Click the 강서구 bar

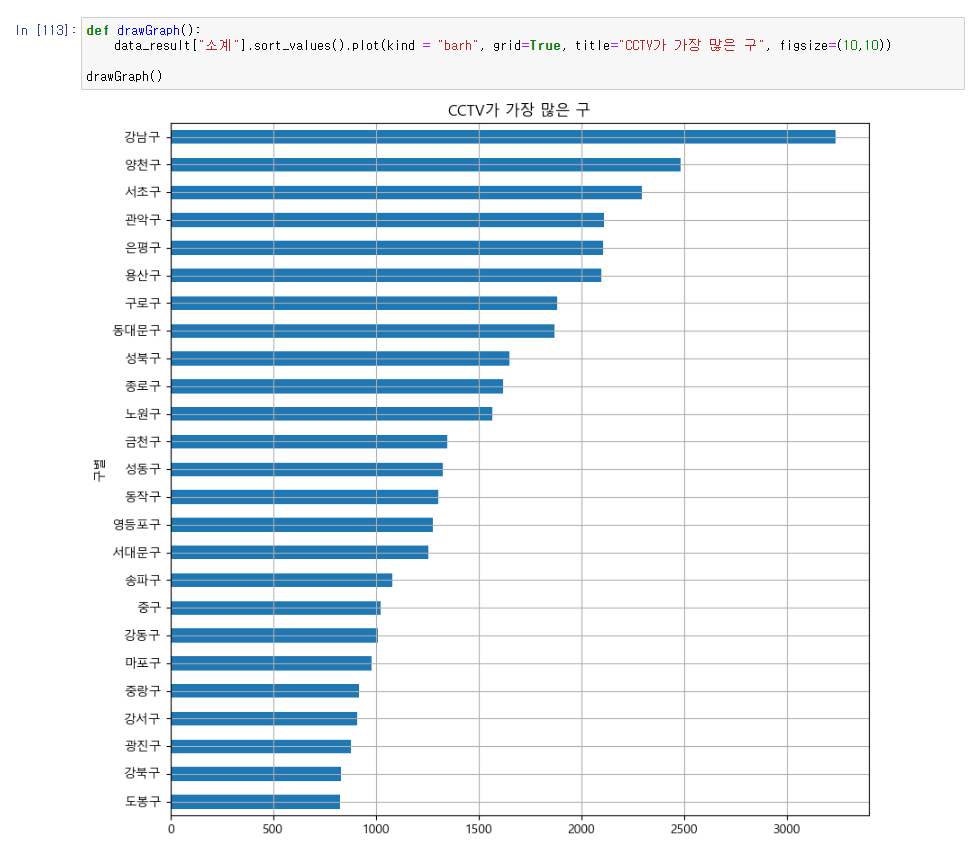264,719
